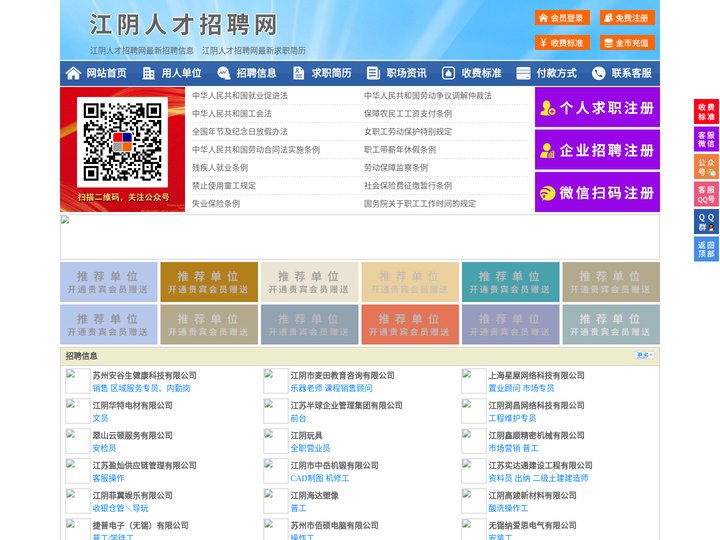Click the person icon on 企业招聘注册
The height and width of the screenshot is (540, 720).
547,150
